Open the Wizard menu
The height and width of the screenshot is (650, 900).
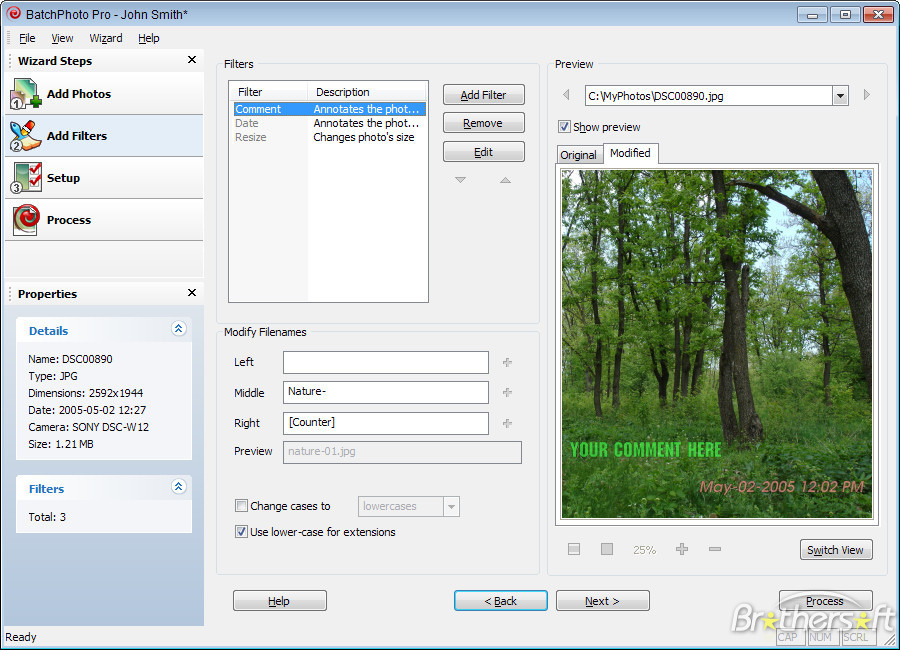pyautogui.click(x=106, y=38)
